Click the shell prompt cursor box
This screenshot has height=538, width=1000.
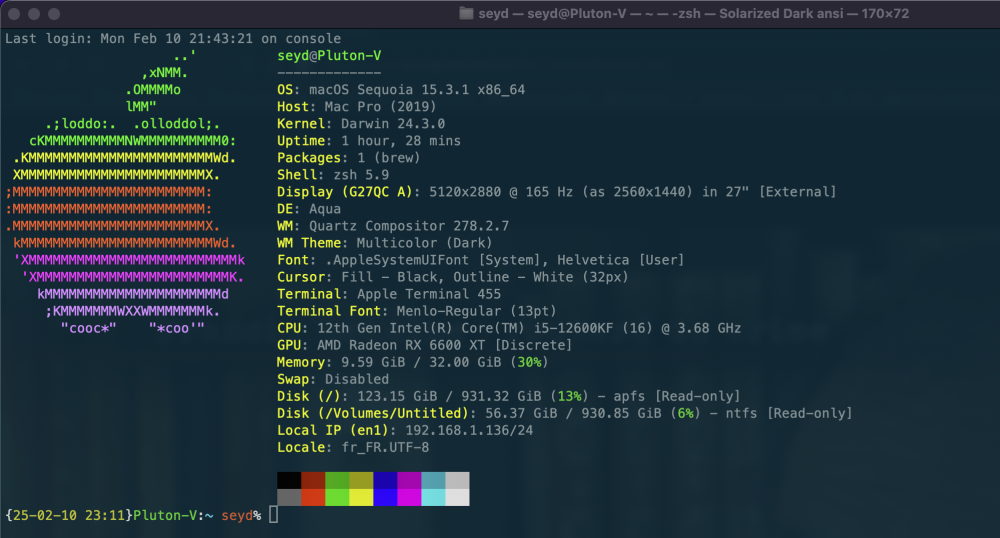point(274,514)
